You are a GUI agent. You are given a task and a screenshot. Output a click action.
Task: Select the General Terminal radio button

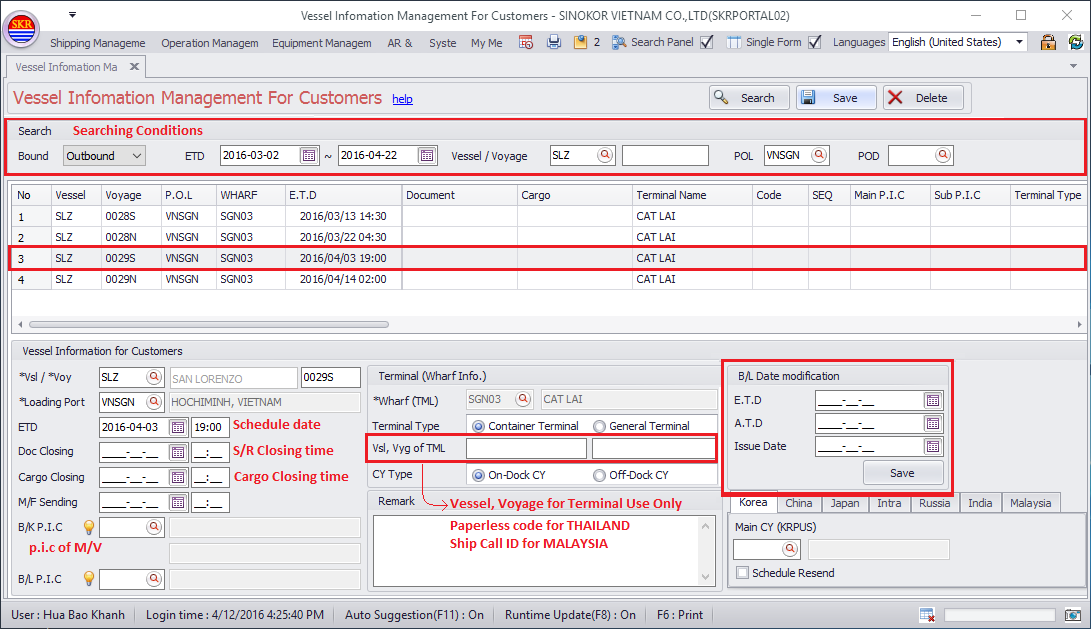[599, 426]
